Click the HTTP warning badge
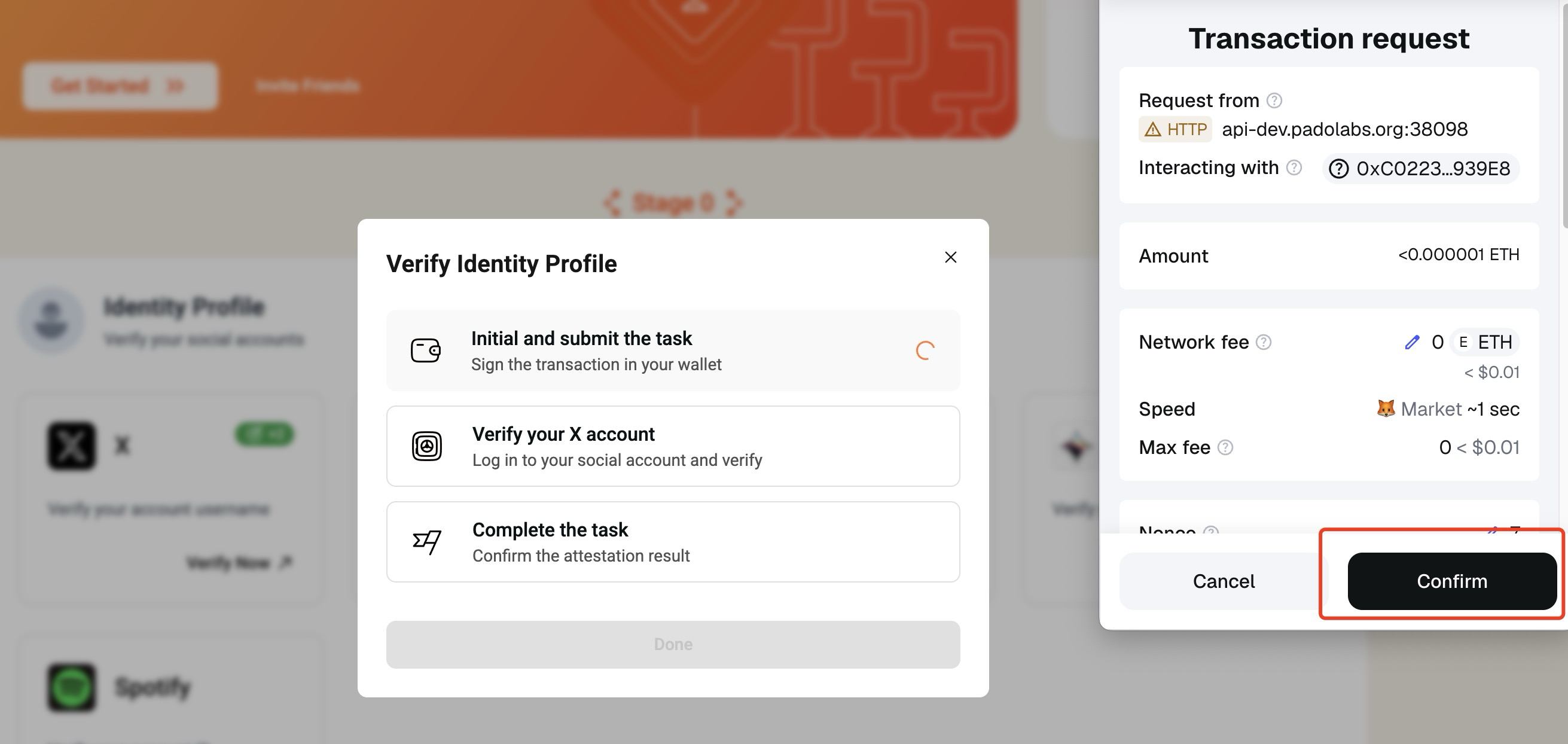The height and width of the screenshot is (744, 1568). 1175,130
